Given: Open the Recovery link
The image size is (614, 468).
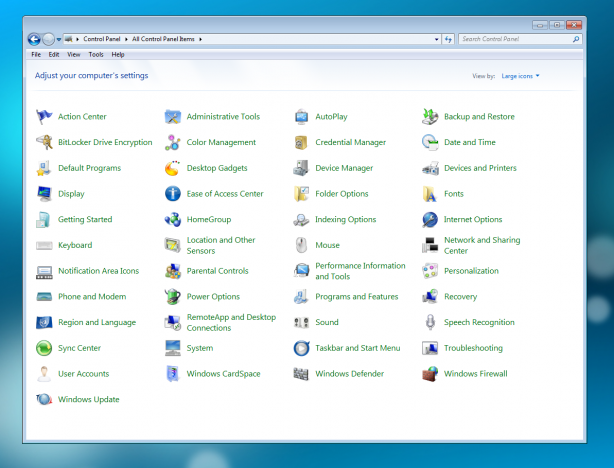Looking at the screenshot, I should tap(460, 297).
